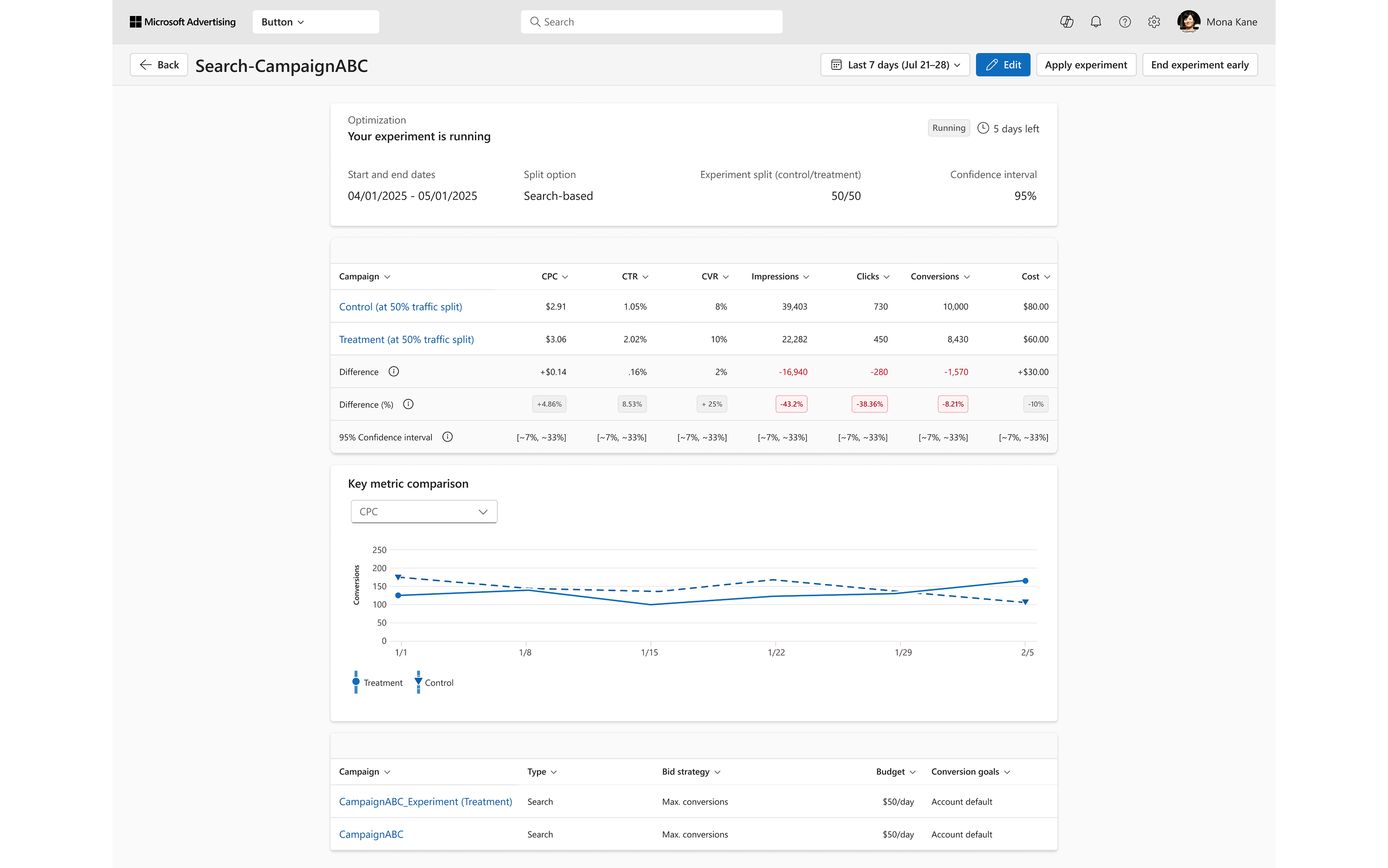Open Treatment (at 50% traffic split) link
This screenshot has height=868, width=1388.
(x=407, y=339)
